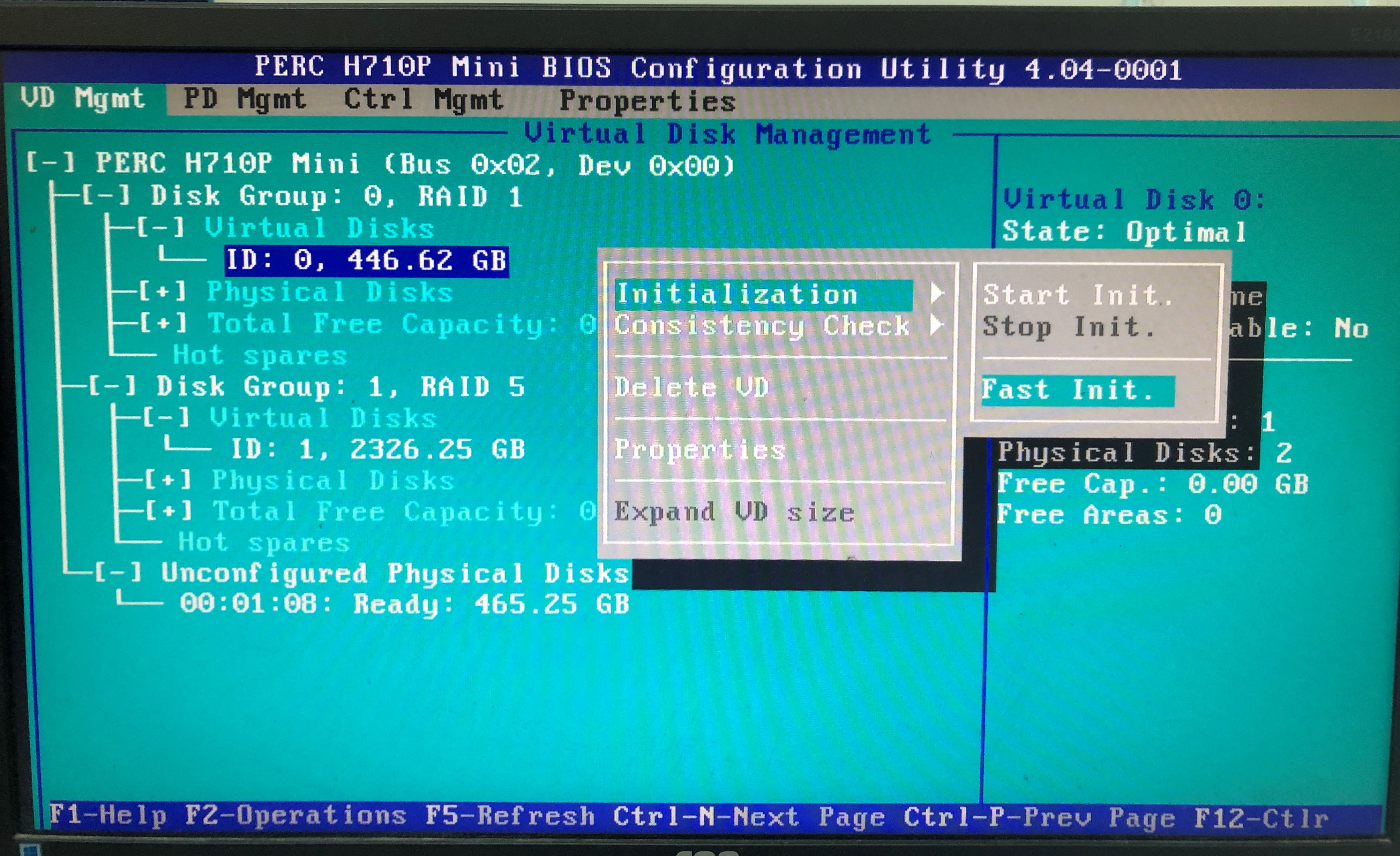Click Free Cap.: 0.00 GB text
The height and width of the screenshot is (856, 1400).
click(1153, 484)
